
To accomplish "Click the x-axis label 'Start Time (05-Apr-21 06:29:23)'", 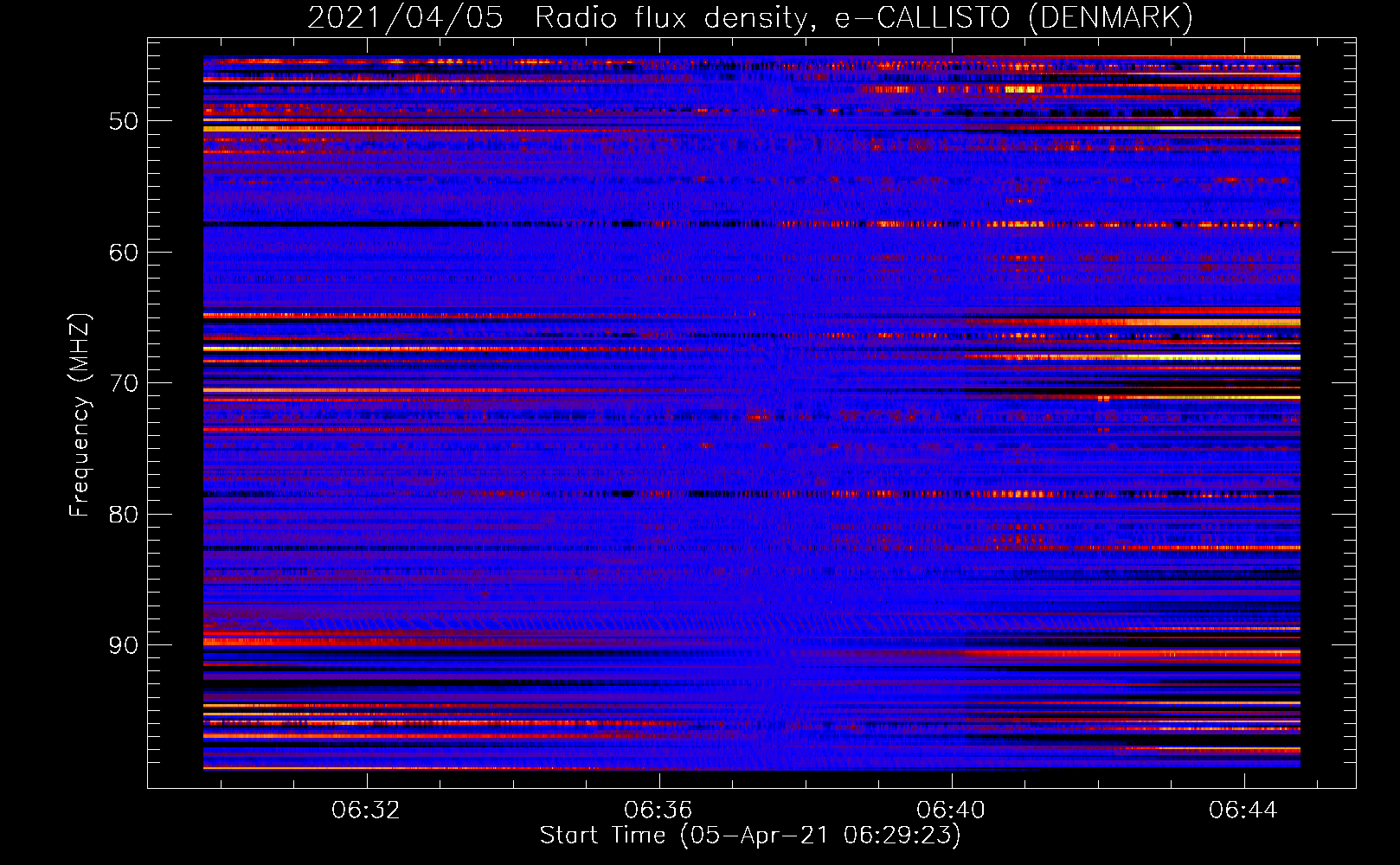I will tap(750, 836).
